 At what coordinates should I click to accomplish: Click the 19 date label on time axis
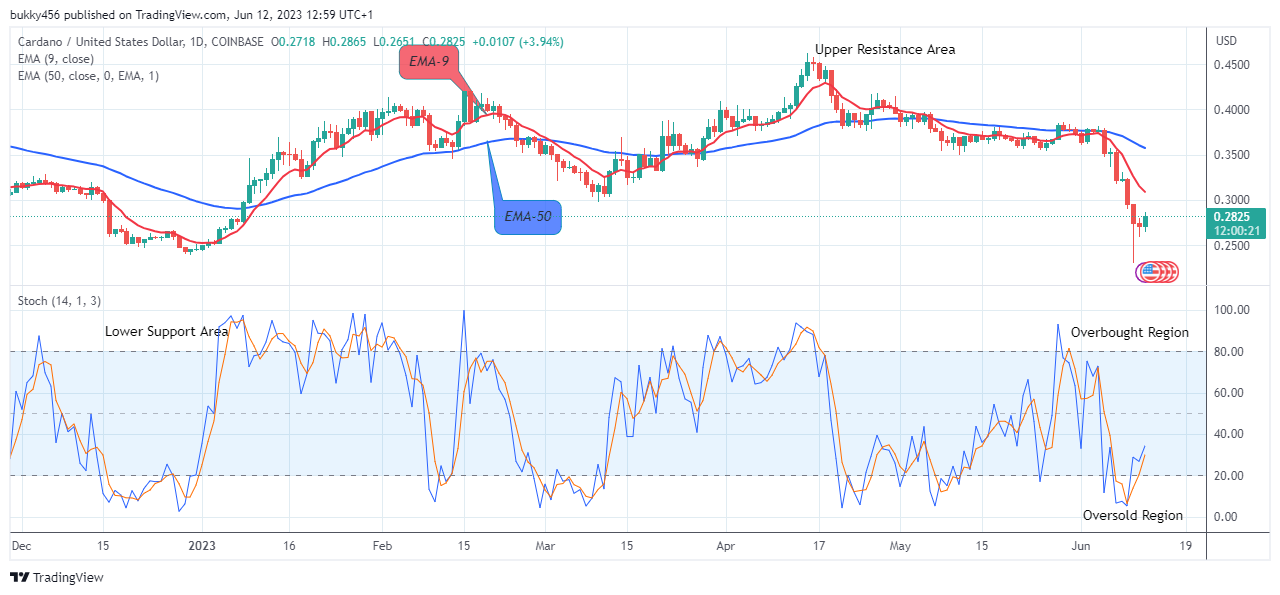(1185, 547)
